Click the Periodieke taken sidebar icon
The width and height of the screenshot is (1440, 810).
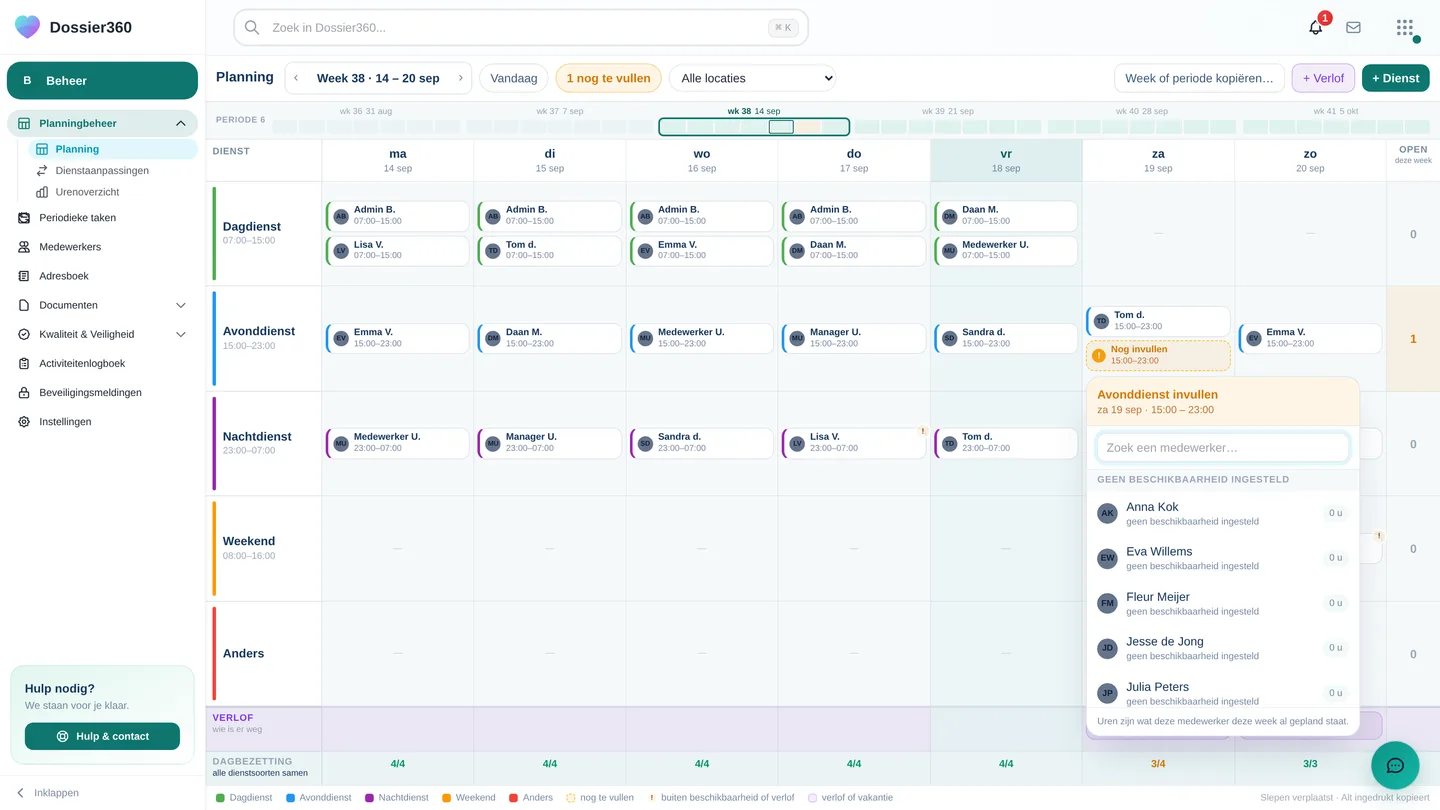pyautogui.click(x=24, y=218)
